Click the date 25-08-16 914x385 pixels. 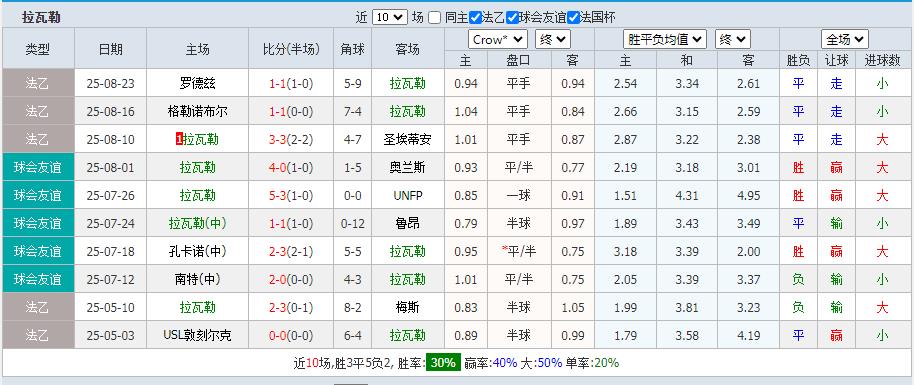(x=110, y=111)
